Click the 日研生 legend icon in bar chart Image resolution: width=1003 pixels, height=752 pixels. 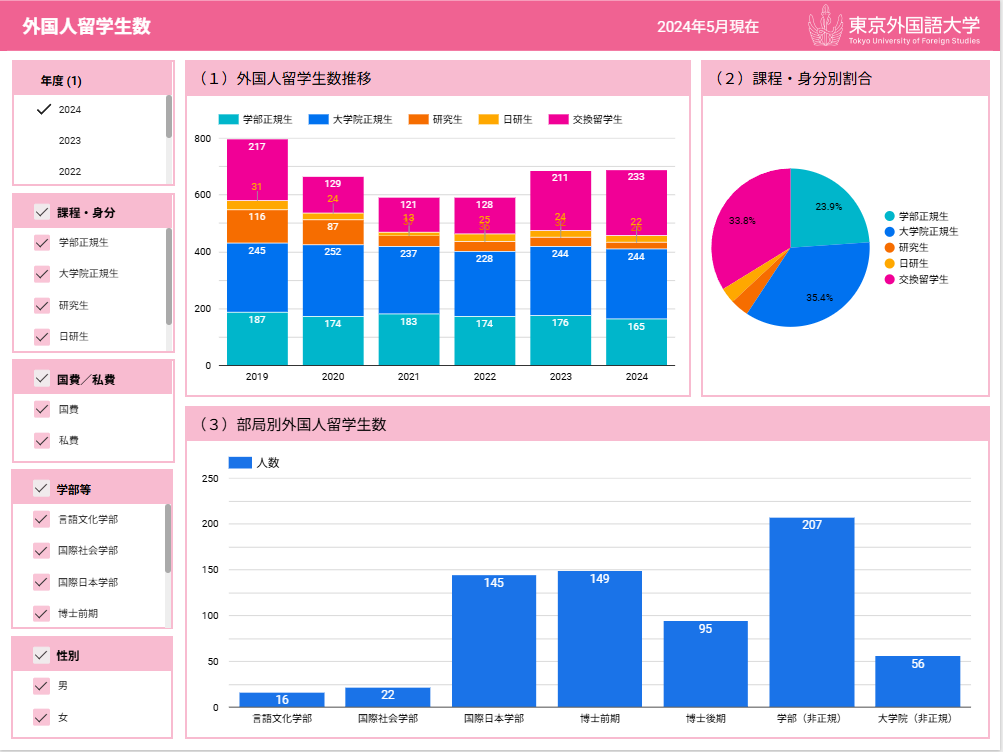click(488, 119)
